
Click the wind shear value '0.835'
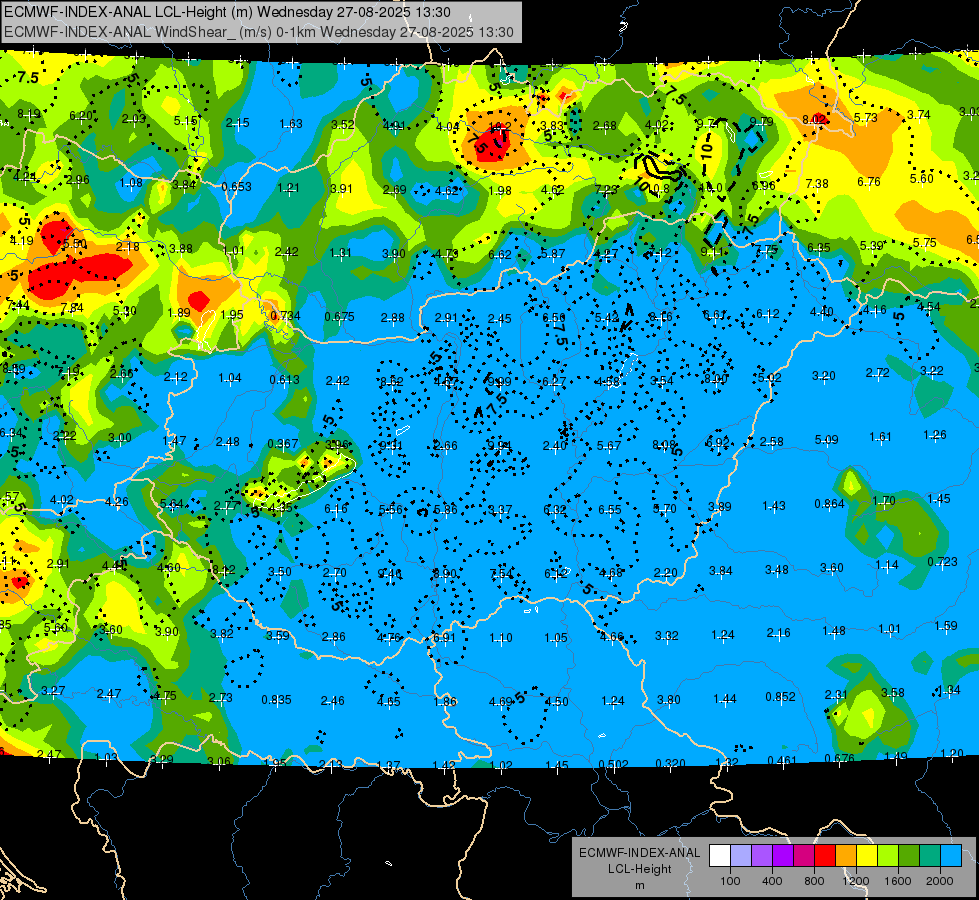click(277, 700)
